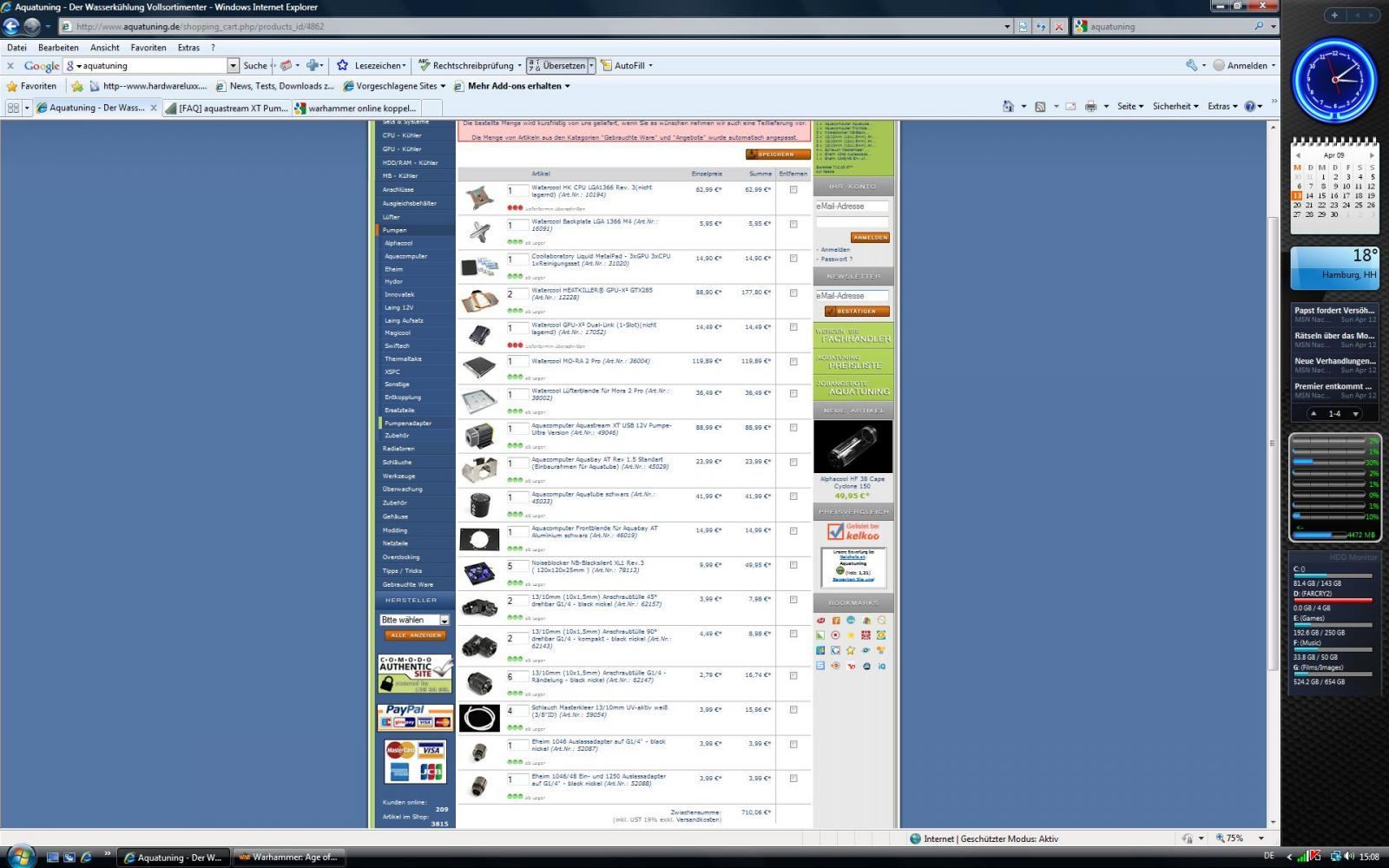1389x868 pixels.
Task: Click the compatibility view icon in address bar
Action: click(1023, 26)
